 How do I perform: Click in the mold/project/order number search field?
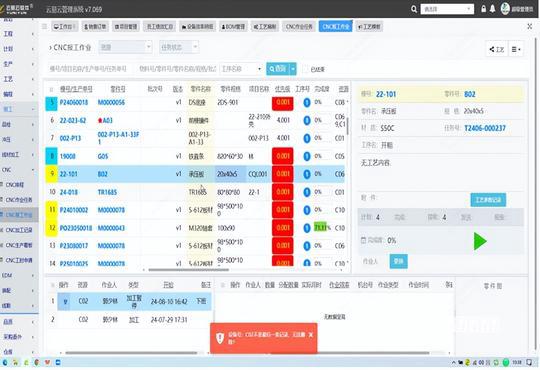[90, 69]
